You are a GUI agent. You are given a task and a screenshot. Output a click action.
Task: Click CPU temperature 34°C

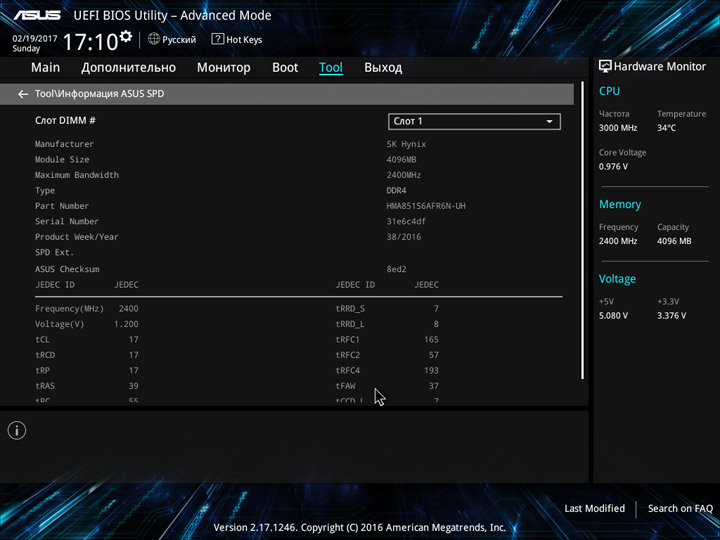pyautogui.click(x=666, y=128)
